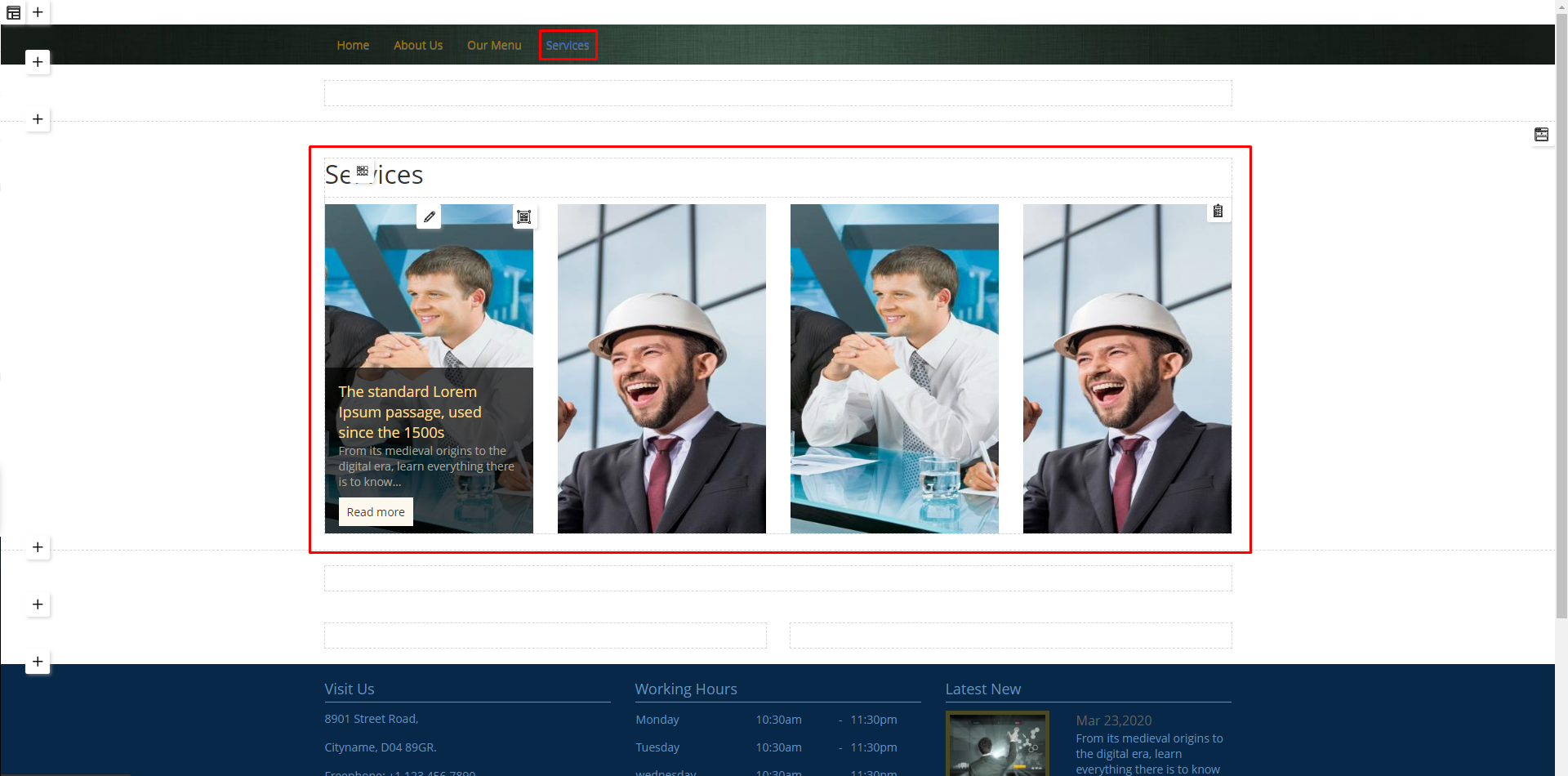The width and height of the screenshot is (1568, 776).
Task: Click the plus button directly above the dark footer
Action: coord(38,662)
